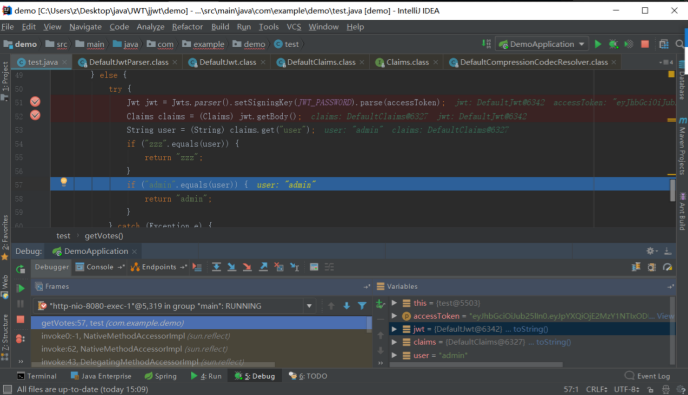Close the DefaultClaims.class tab
The width and height of the screenshot is (688, 395).
(362, 62)
